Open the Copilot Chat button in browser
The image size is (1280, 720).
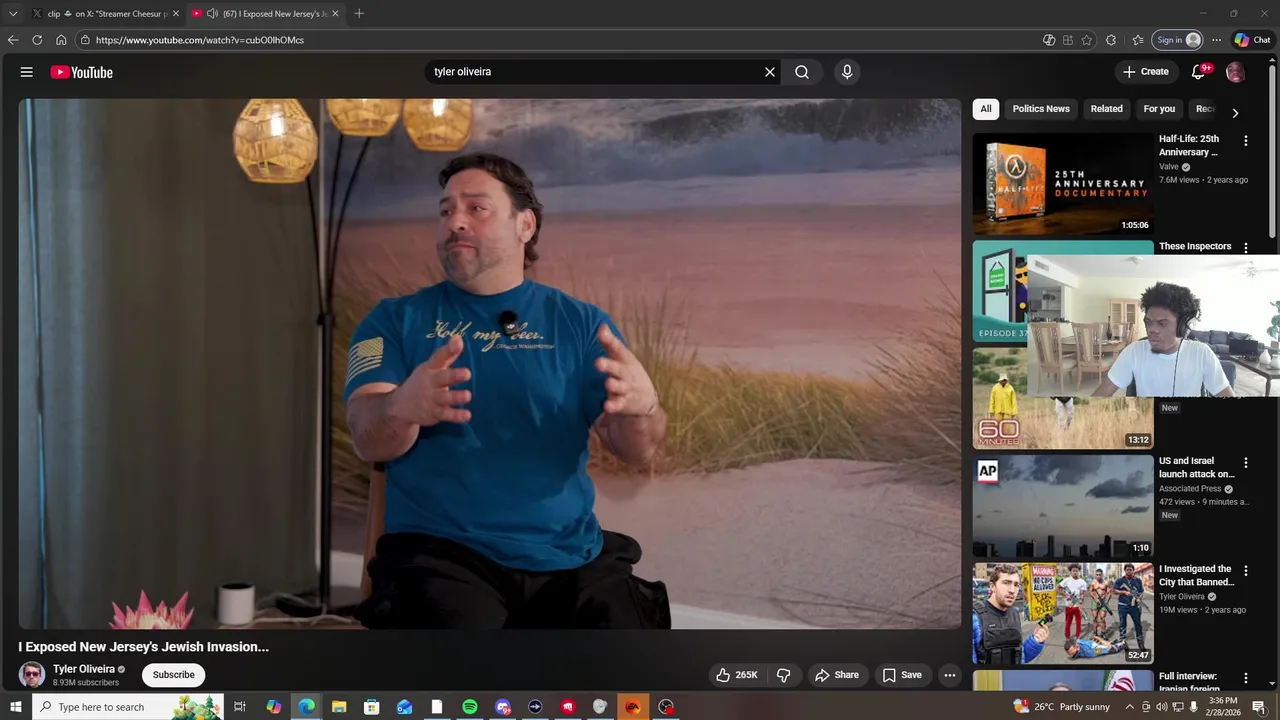point(1252,40)
